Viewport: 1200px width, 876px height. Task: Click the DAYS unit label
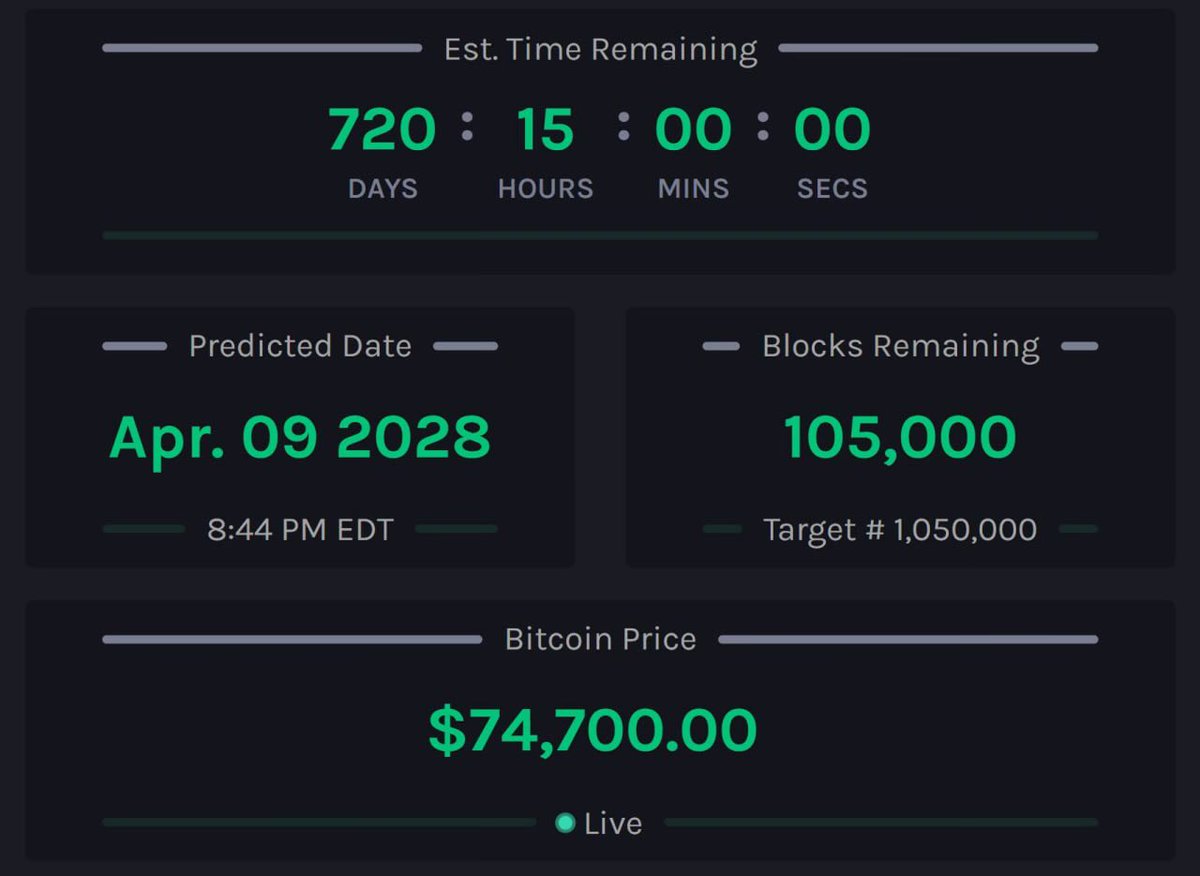[x=382, y=188]
